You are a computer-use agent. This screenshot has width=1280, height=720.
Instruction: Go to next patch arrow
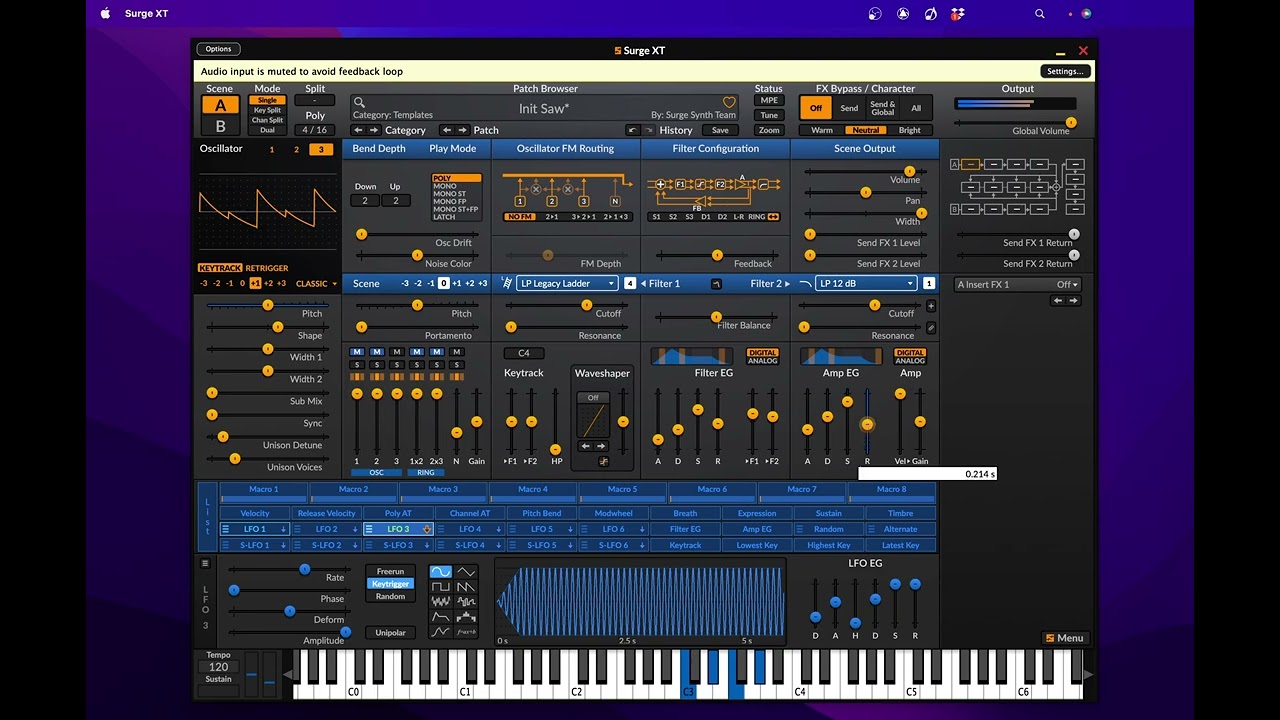pos(464,130)
